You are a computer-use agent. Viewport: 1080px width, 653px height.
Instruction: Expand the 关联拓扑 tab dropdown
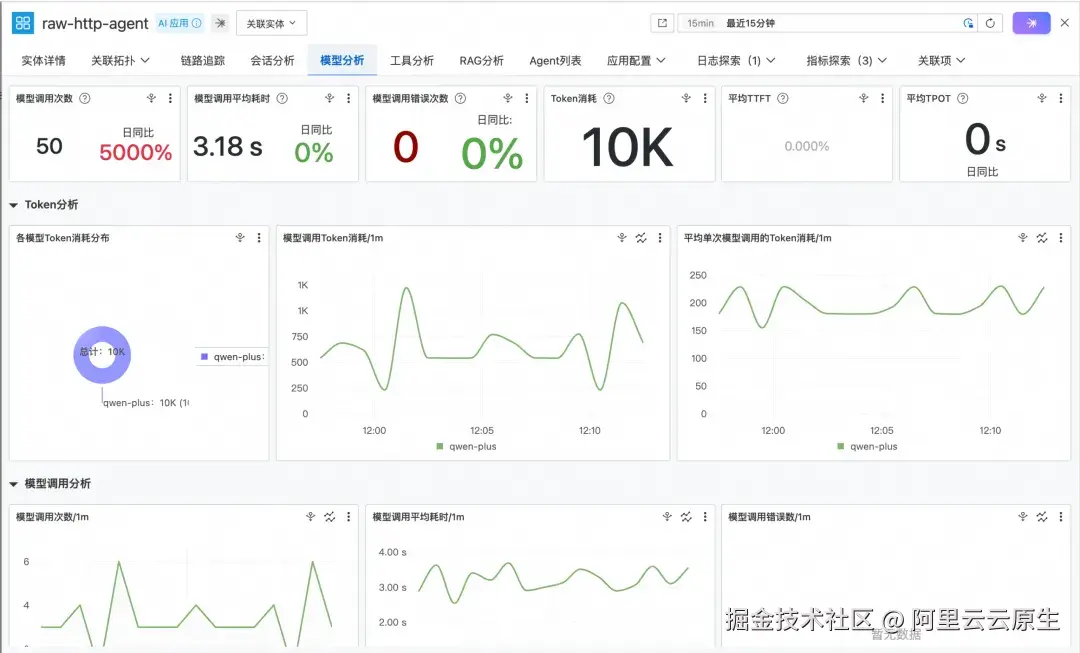tap(120, 61)
